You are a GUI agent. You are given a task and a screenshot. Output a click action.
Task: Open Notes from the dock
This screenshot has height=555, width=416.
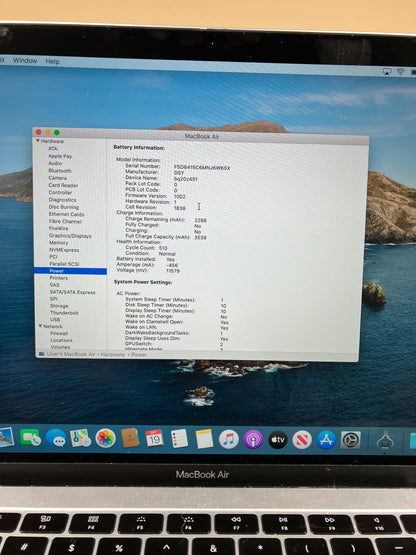tap(204, 439)
